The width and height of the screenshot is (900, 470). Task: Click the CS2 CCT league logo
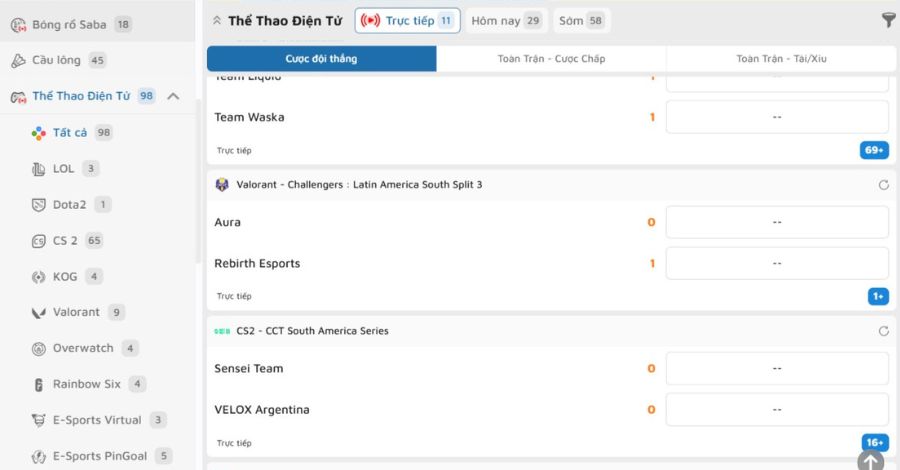coord(222,331)
